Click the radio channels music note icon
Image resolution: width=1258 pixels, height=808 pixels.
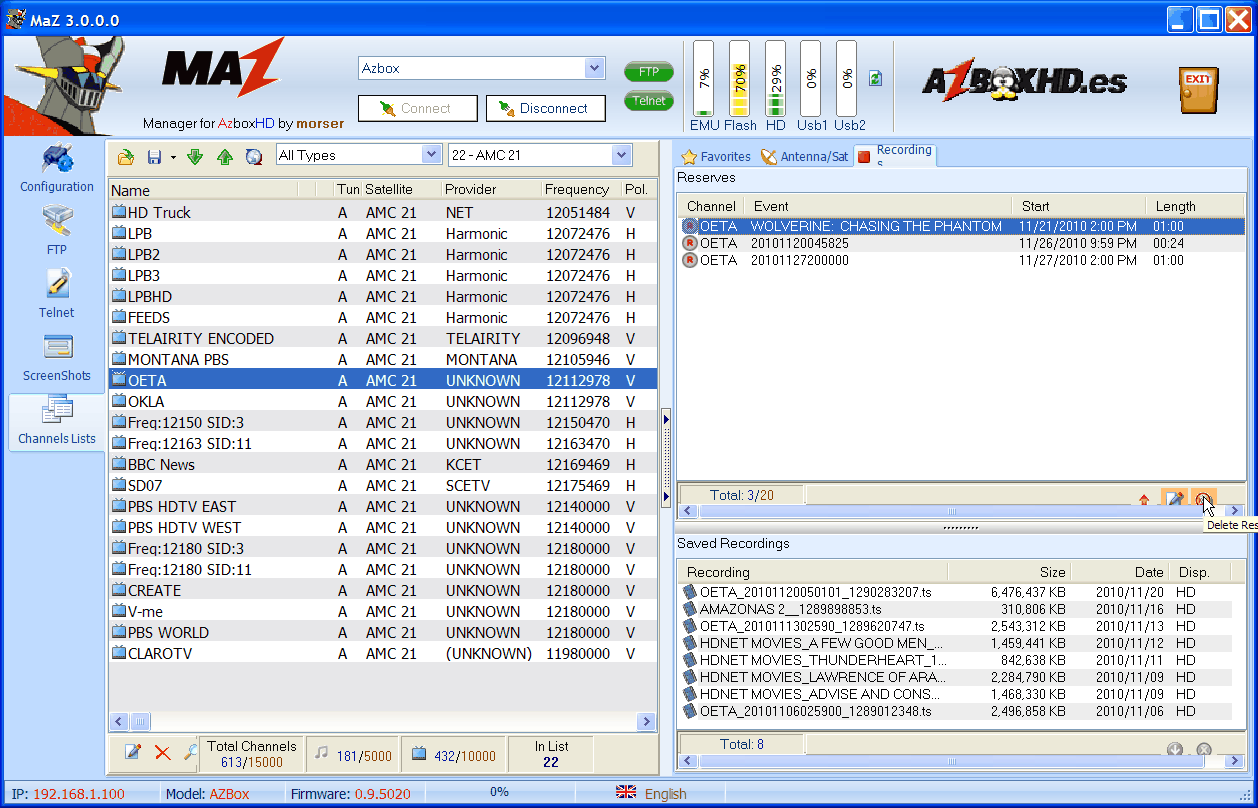(x=322, y=753)
